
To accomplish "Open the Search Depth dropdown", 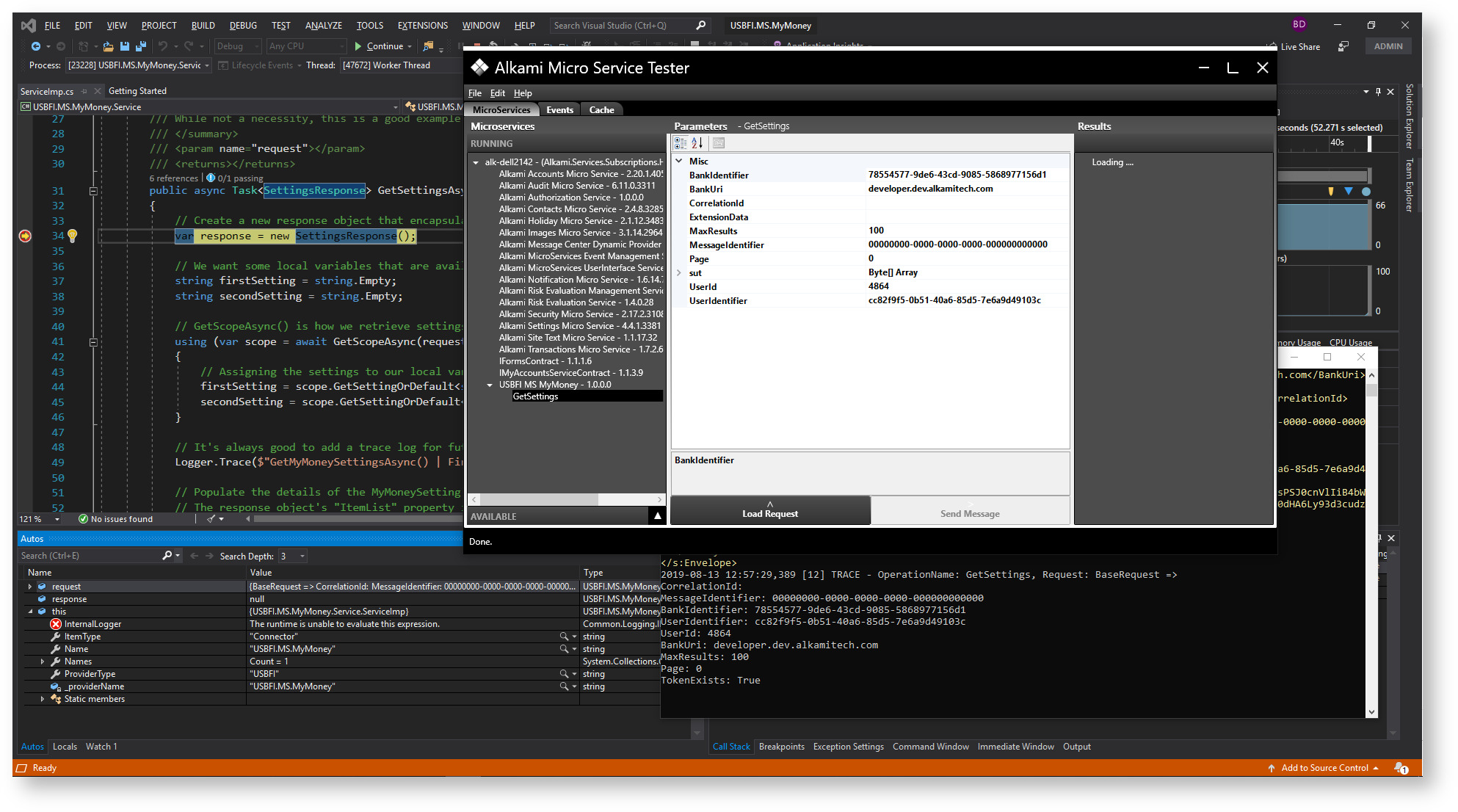I will (292, 556).
